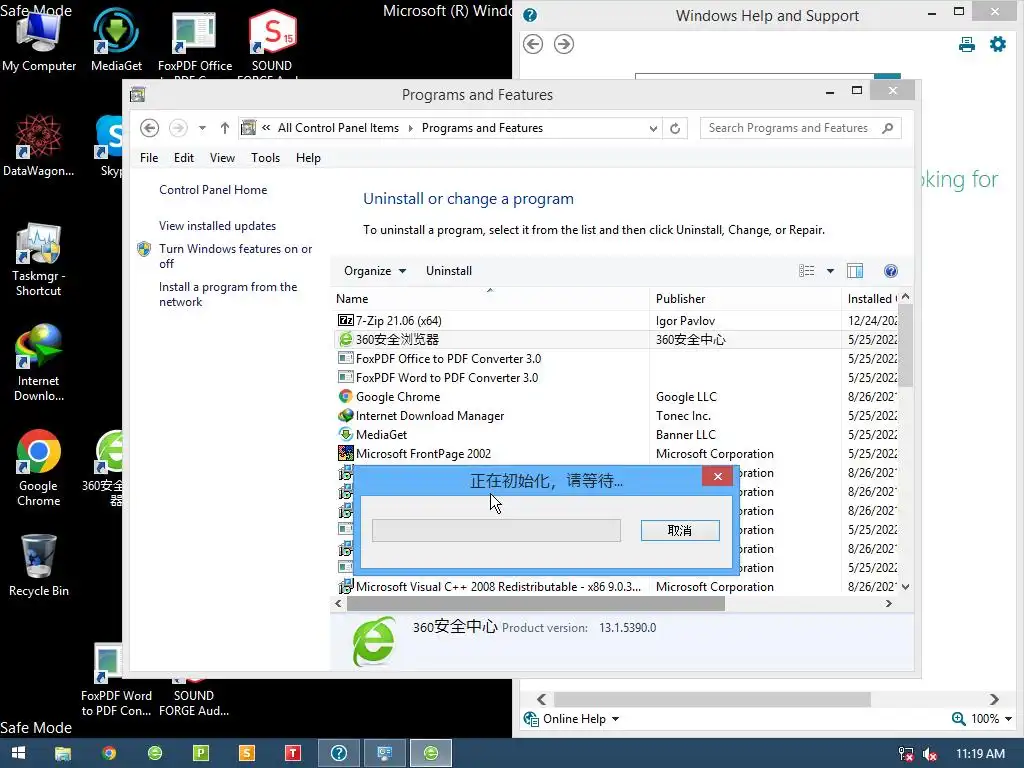1024x768 pixels.
Task: Open Google Chrome desktop icon
Action: point(39,468)
